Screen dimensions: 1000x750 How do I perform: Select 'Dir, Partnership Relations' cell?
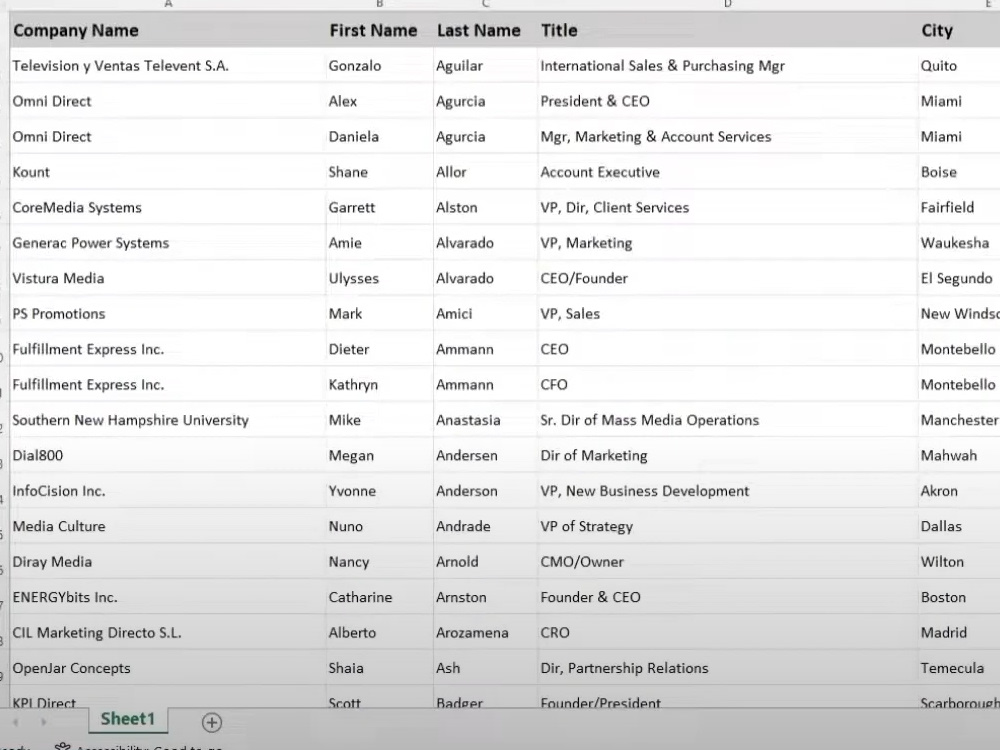[727, 668]
